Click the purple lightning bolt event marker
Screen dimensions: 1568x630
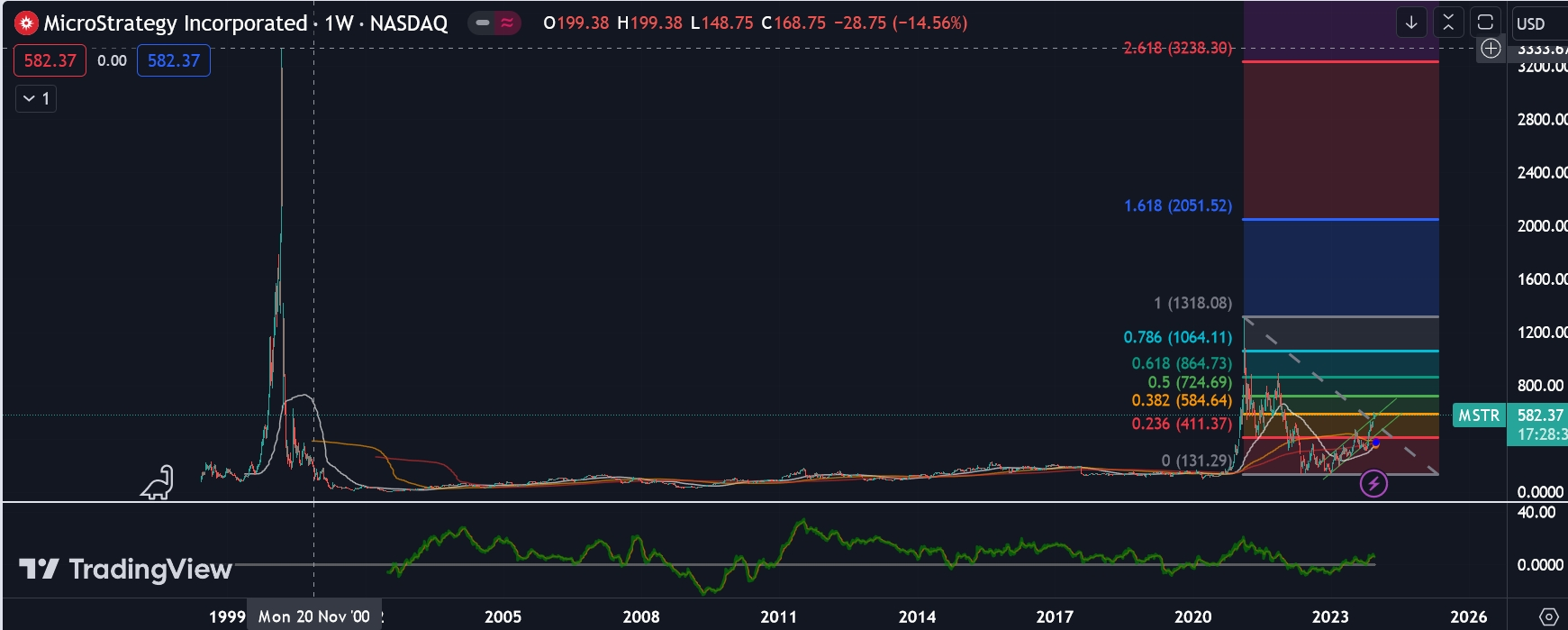click(1373, 484)
